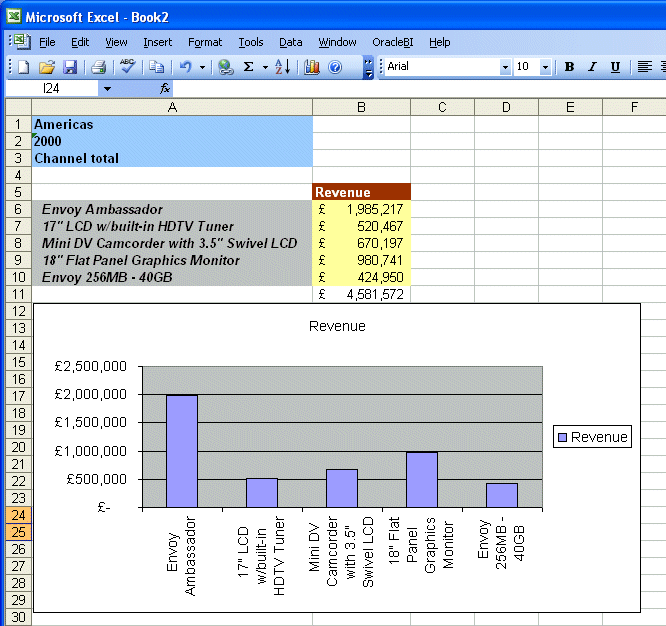Open the Data menu
The height and width of the screenshot is (626, 666).
pyautogui.click(x=291, y=42)
